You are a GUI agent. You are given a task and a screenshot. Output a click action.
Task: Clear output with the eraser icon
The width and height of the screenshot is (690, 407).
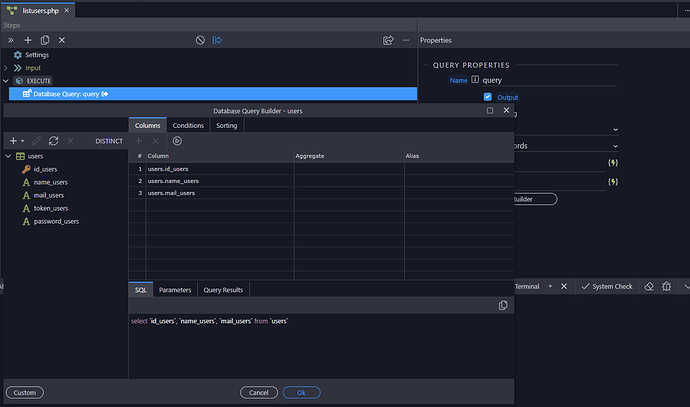click(649, 286)
